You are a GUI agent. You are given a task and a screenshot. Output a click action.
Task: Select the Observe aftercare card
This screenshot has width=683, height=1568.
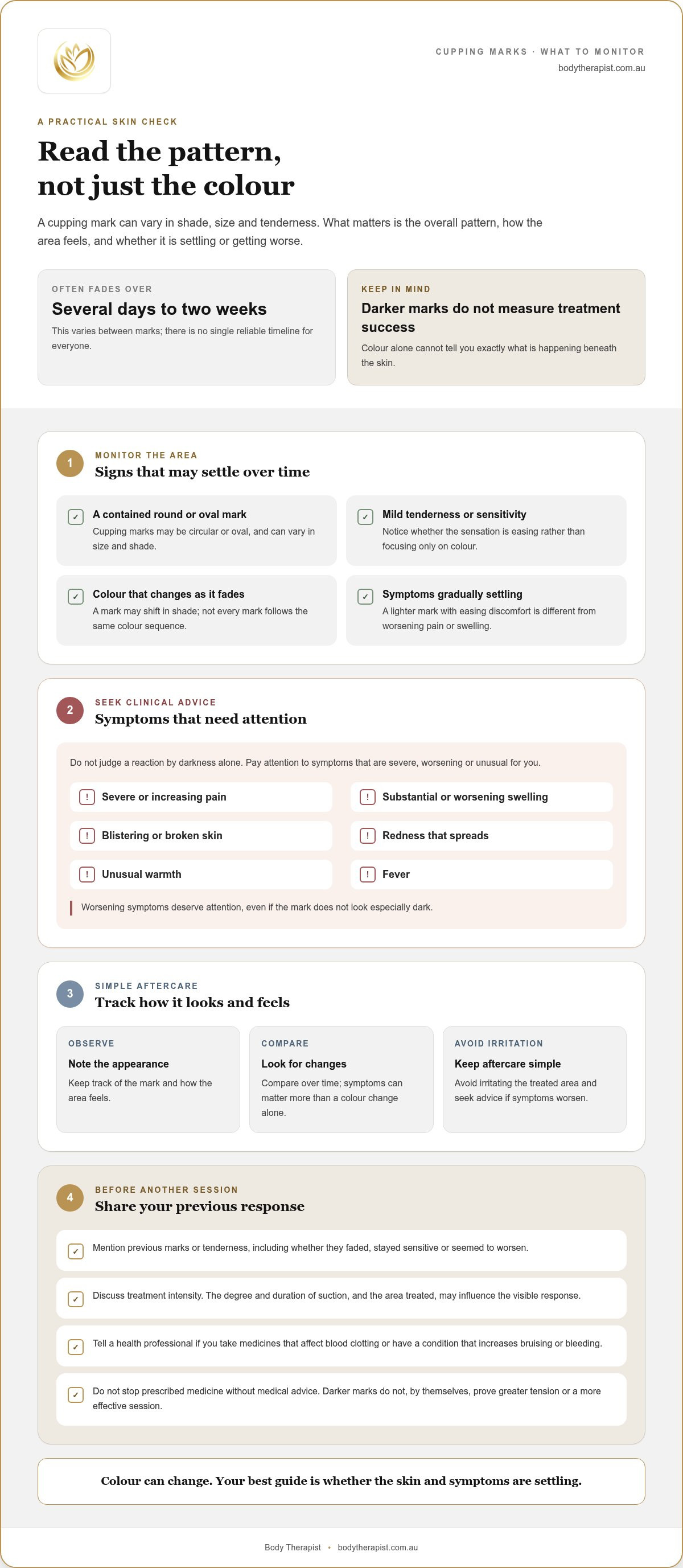click(148, 1079)
